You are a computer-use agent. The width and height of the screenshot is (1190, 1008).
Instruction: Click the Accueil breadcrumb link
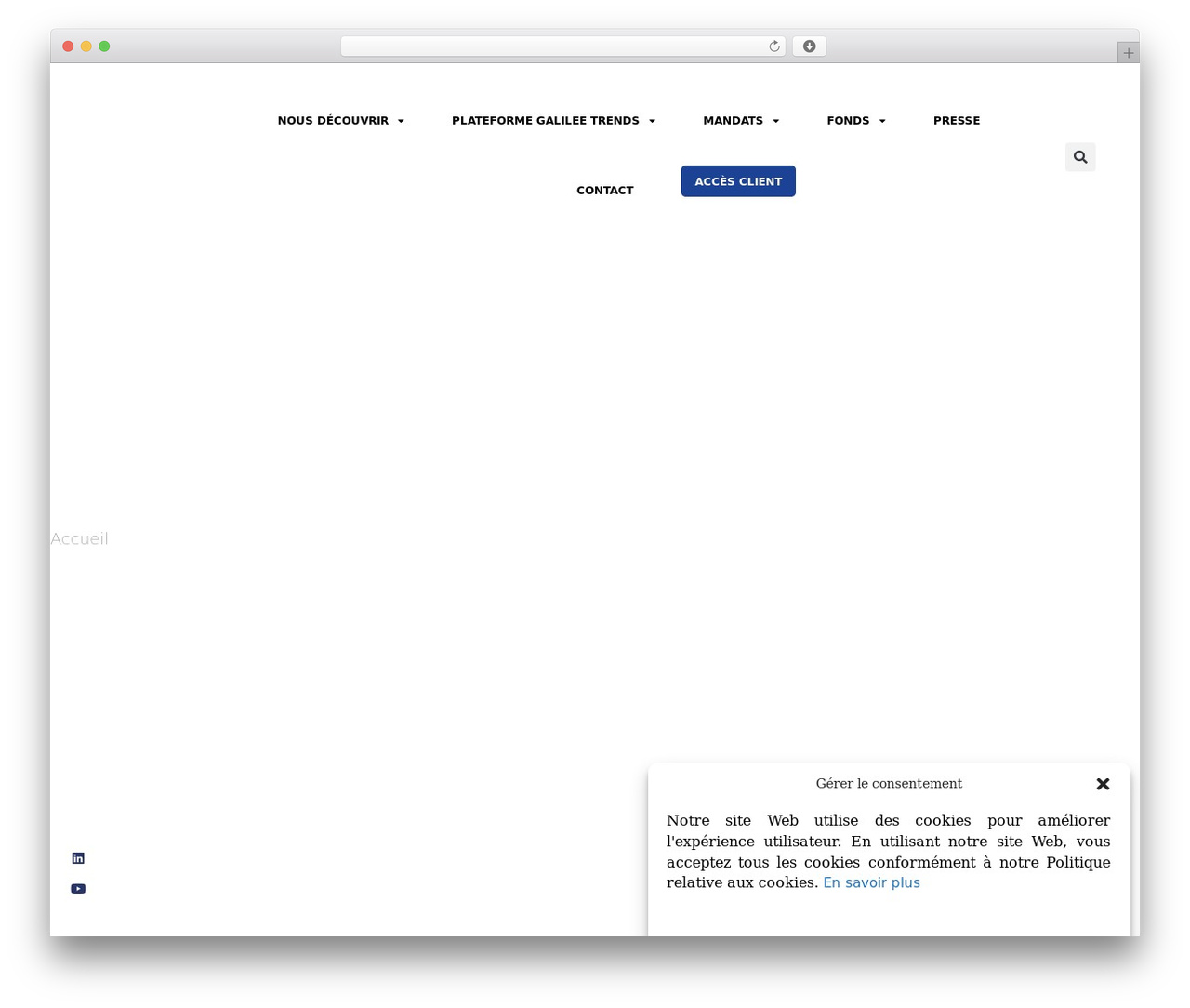click(x=79, y=539)
